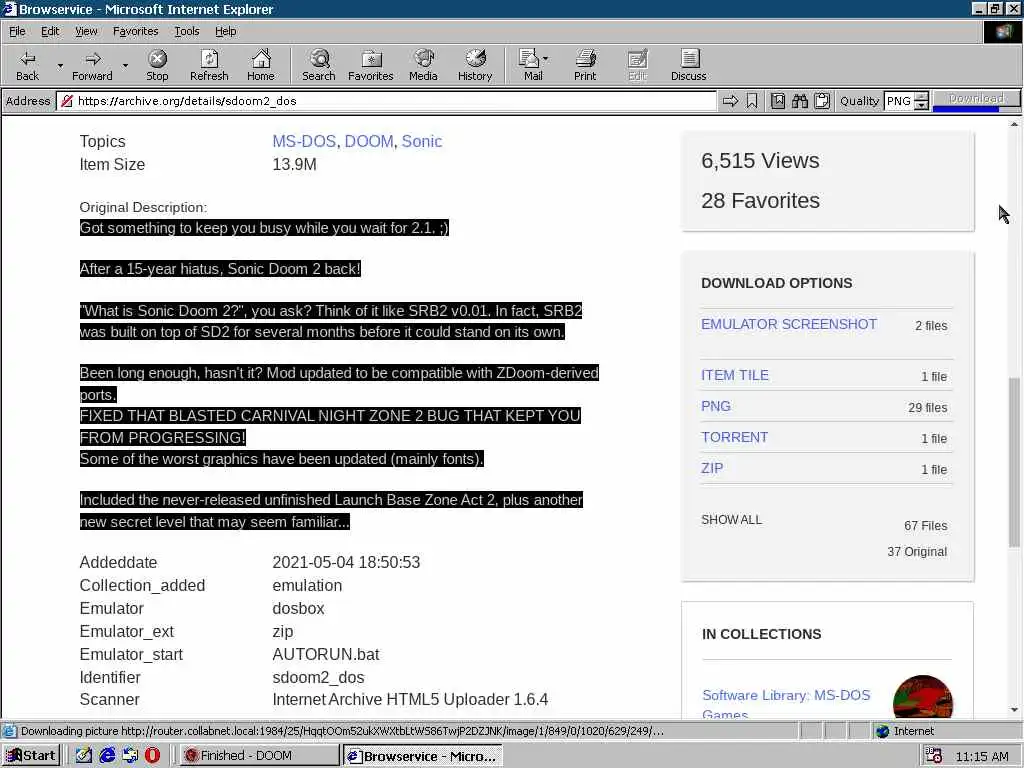Click the '37 Original' count text
Screen dimensions: 1024x768
[x=917, y=552]
